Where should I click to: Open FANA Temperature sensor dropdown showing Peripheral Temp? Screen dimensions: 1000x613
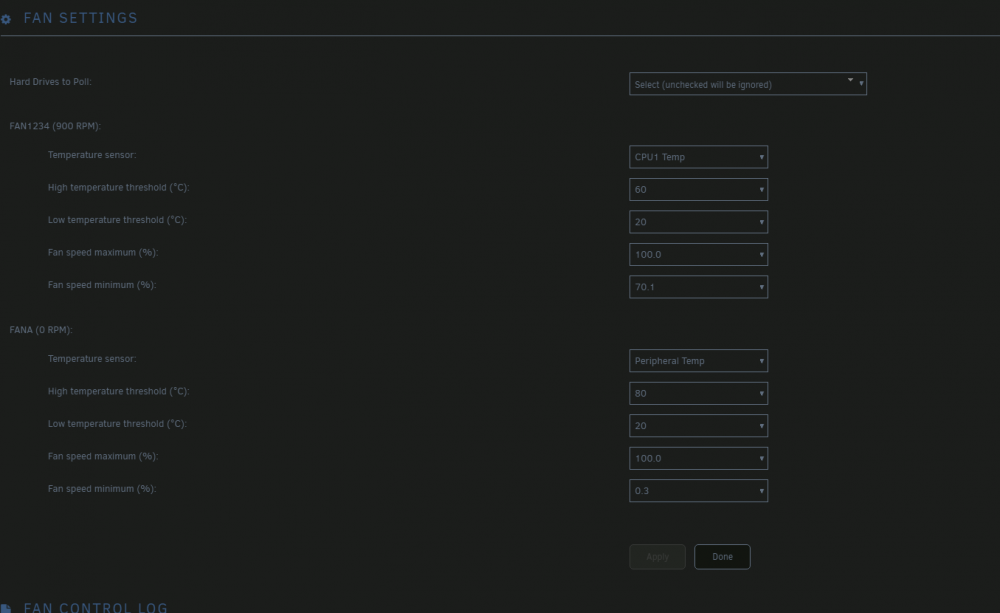click(x=698, y=361)
